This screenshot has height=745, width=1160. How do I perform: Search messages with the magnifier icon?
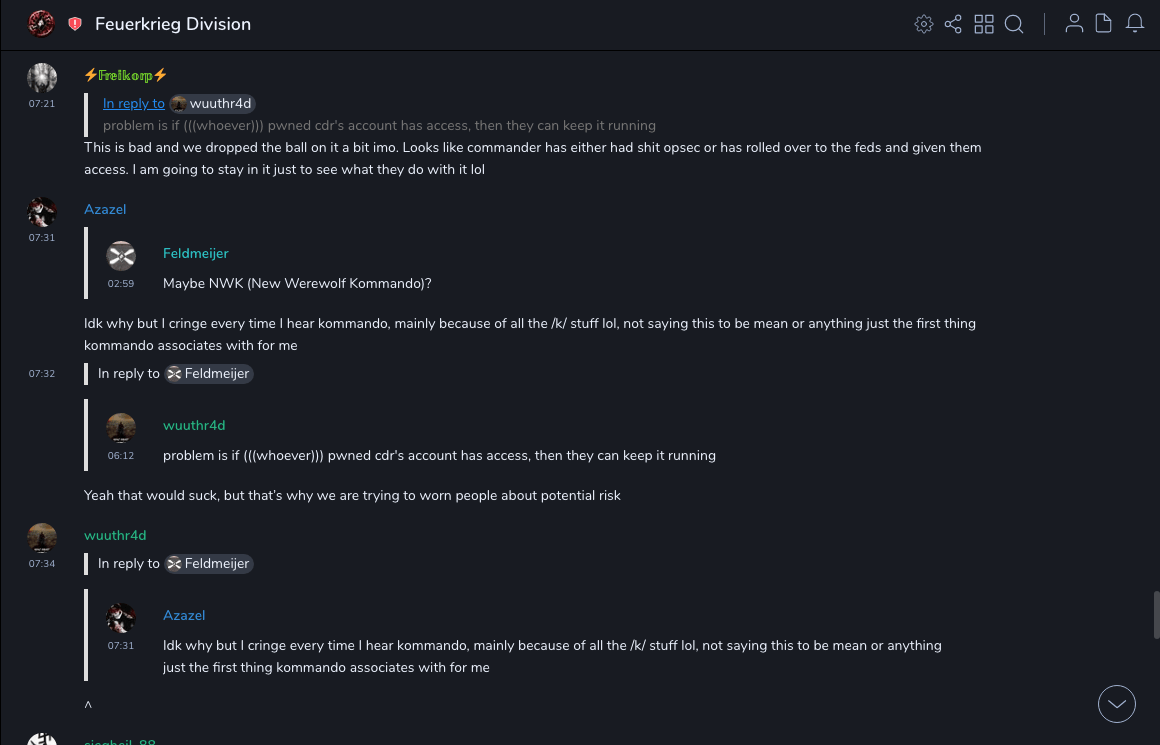tap(1014, 24)
